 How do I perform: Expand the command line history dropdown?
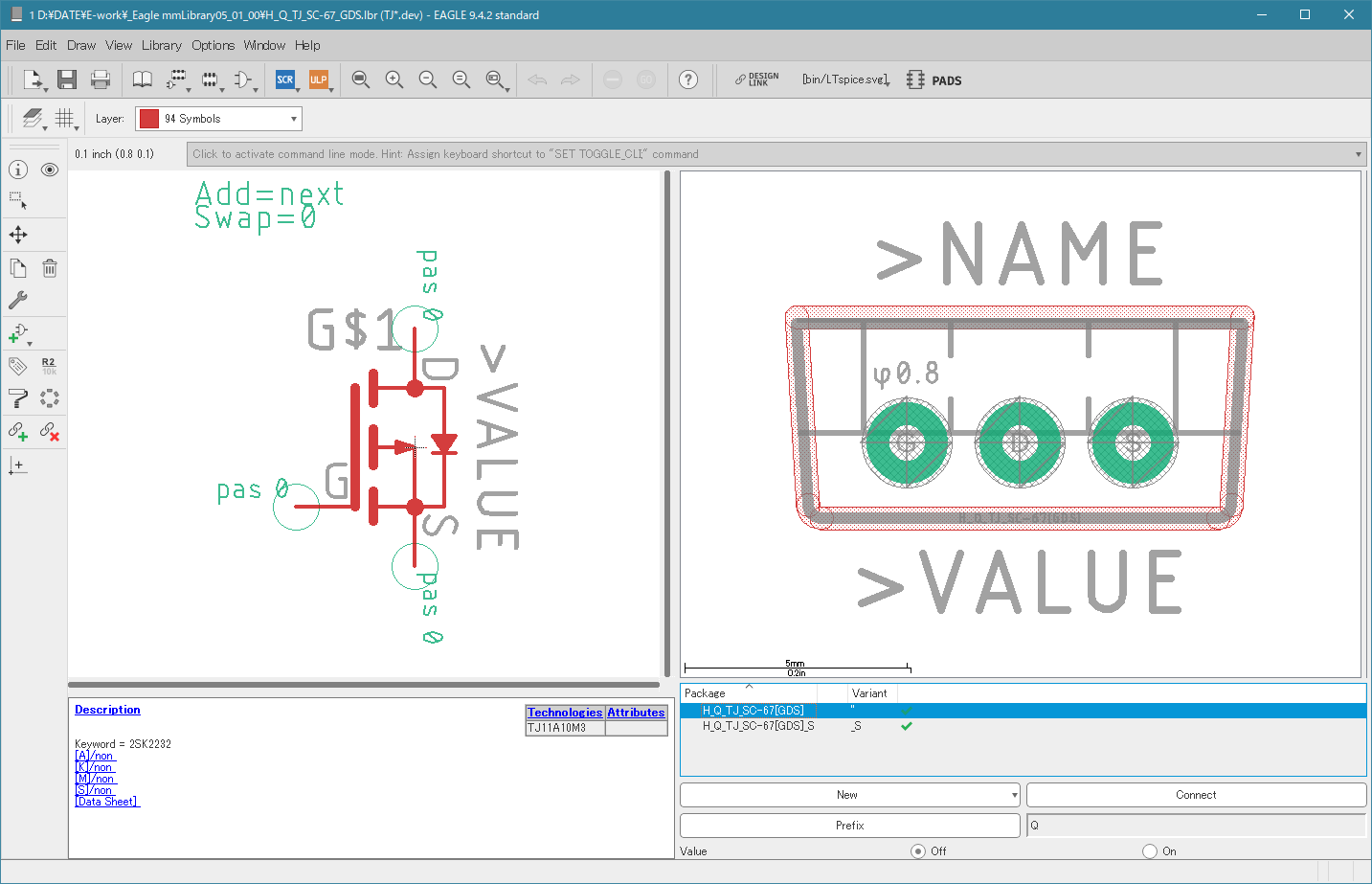pyautogui.click(x=1358, y=154)
